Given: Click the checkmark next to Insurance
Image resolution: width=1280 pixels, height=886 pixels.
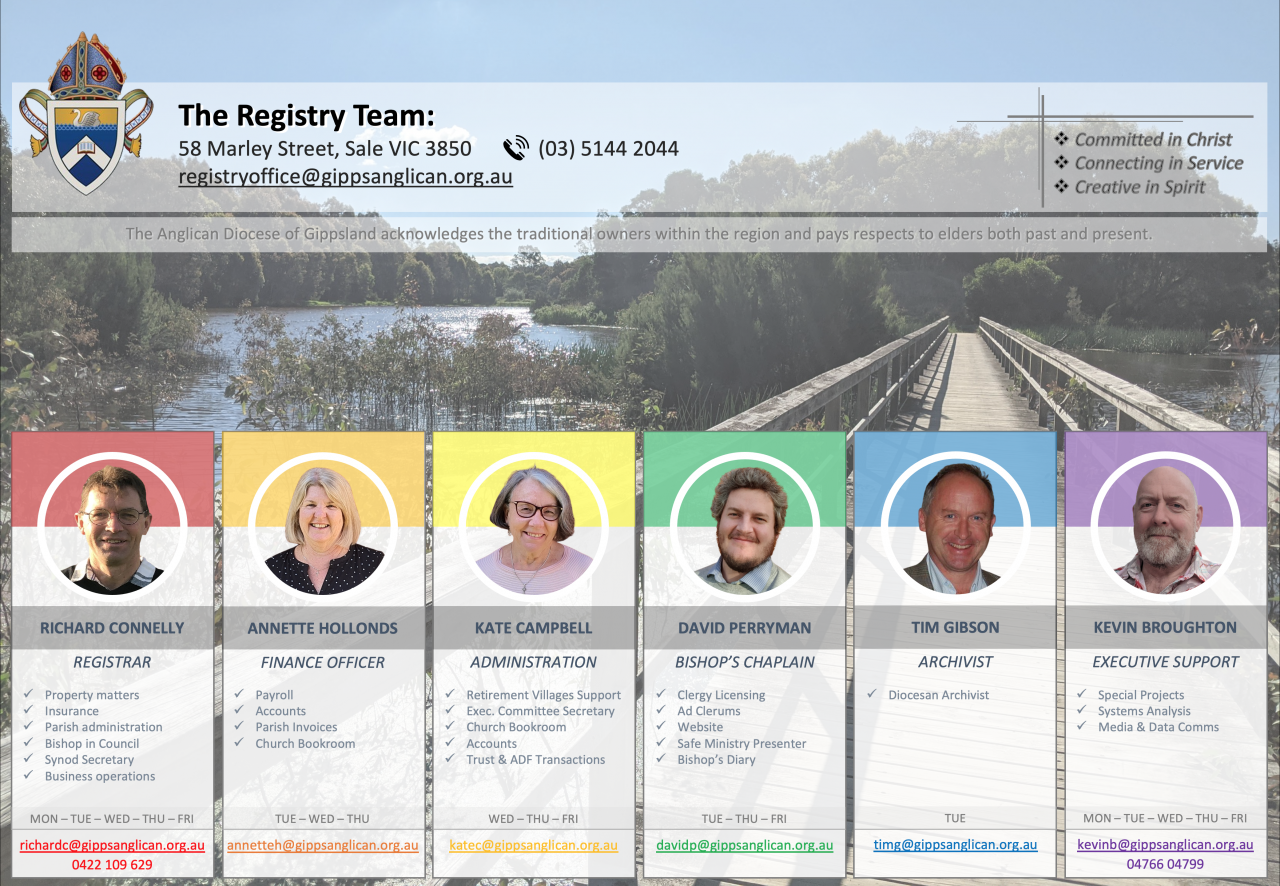Looking at the screenshot, I should 27,710.
